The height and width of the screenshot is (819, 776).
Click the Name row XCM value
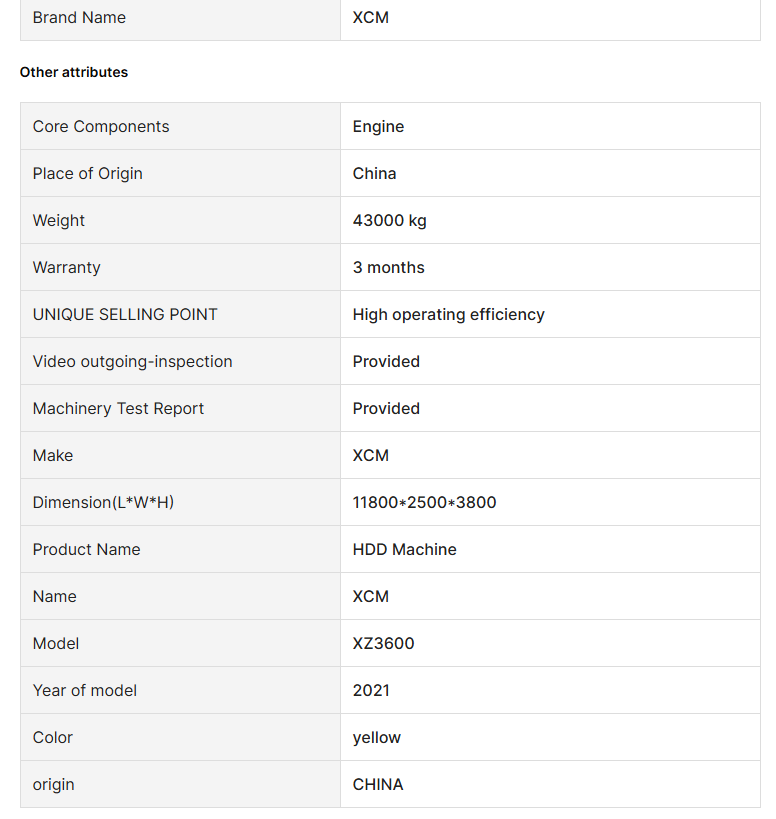pos(370,596)
